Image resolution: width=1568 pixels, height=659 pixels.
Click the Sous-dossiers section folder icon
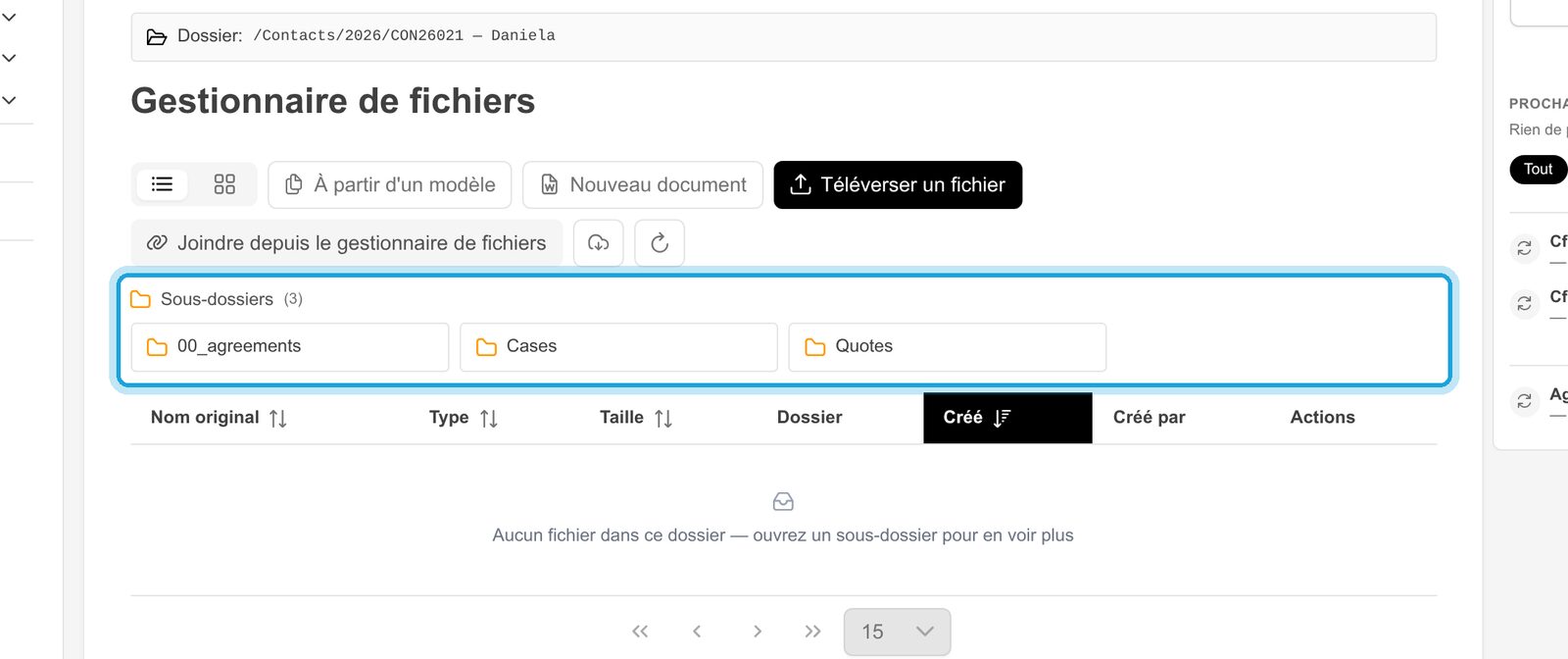(x=141, y=299)
